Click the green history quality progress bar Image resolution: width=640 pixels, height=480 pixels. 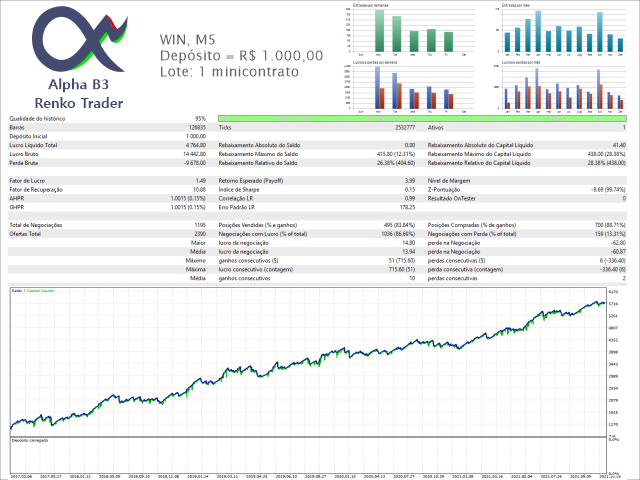[x=422, y=119]
